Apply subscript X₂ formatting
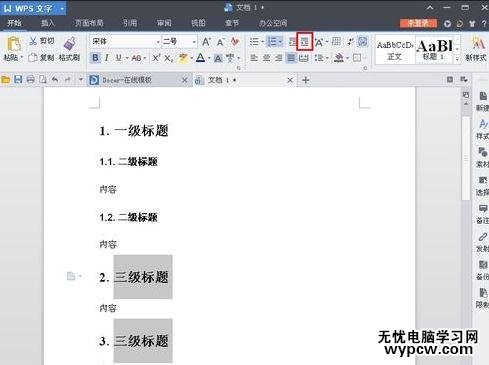The width and height of the screenshot is (489, 365). click(169, 58)
